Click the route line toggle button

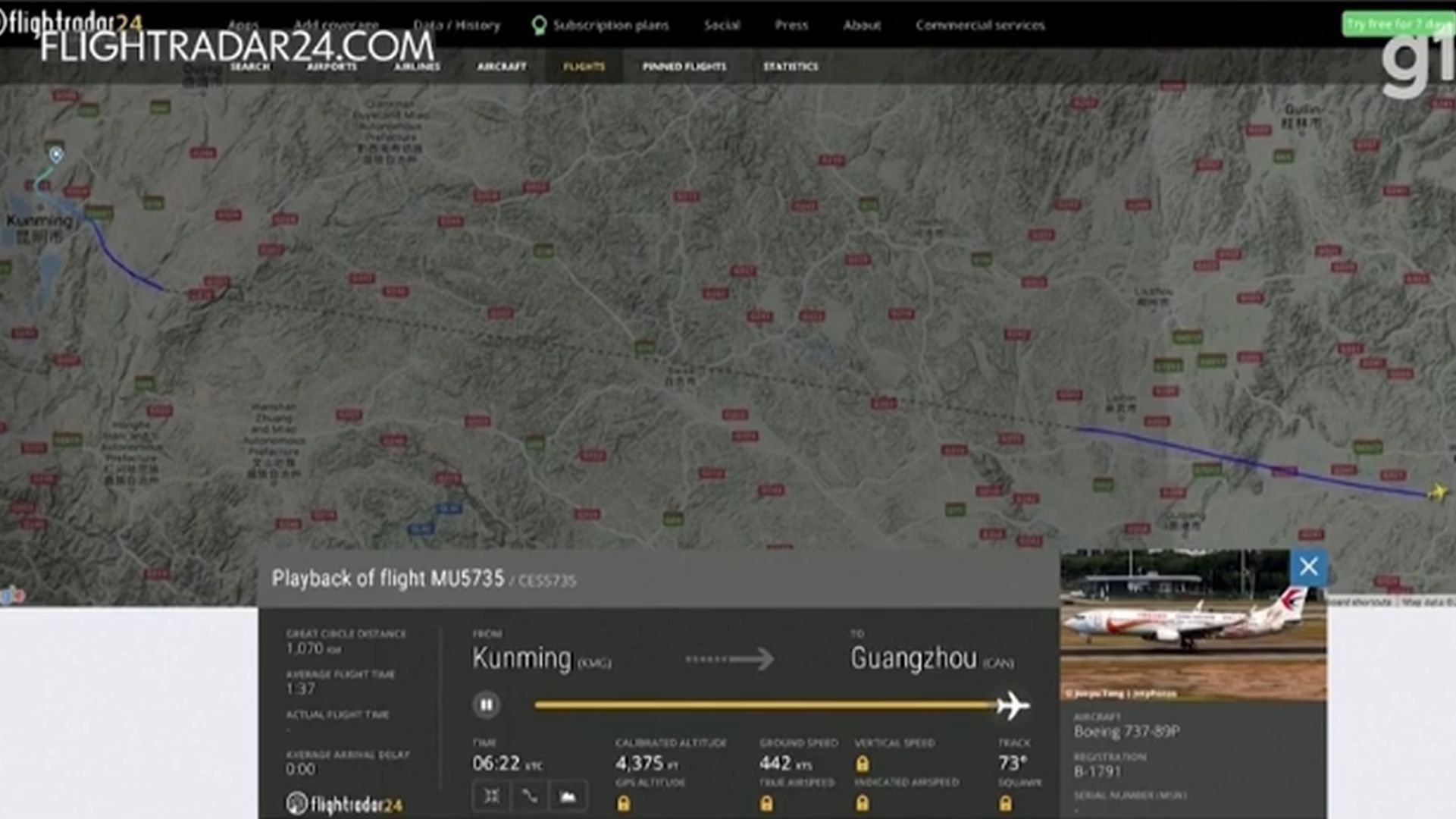point(529,796)
